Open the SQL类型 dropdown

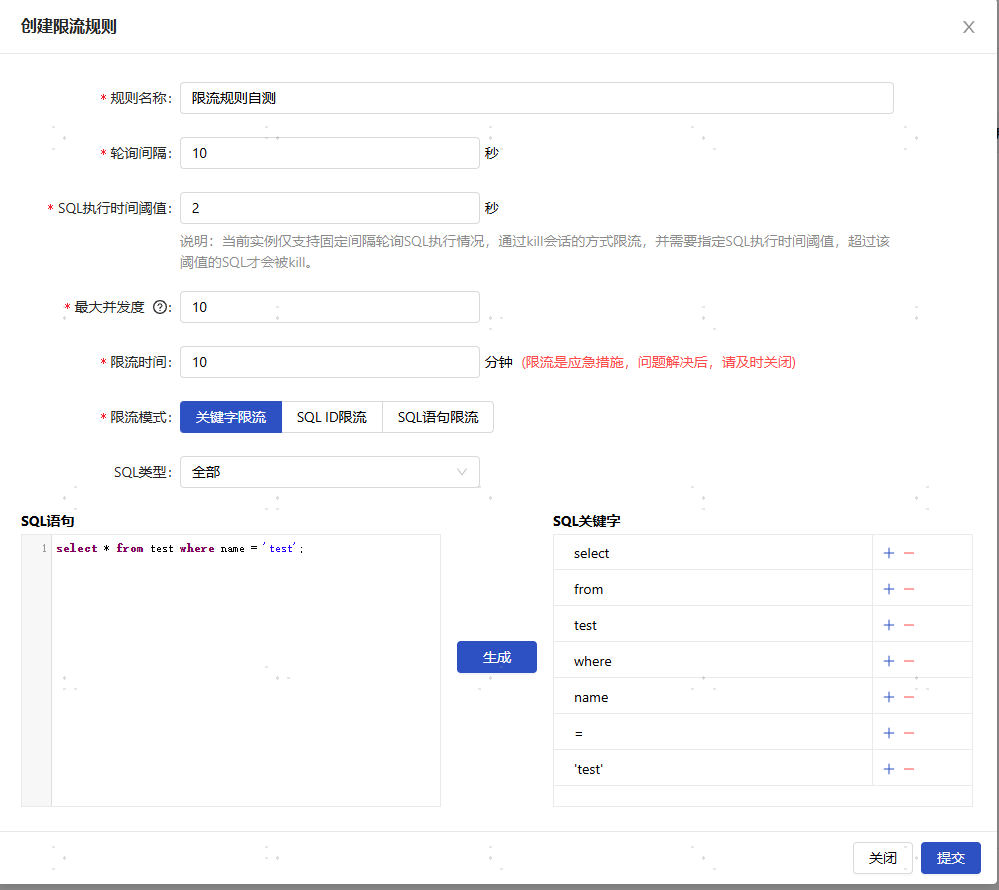pos(330,472)
